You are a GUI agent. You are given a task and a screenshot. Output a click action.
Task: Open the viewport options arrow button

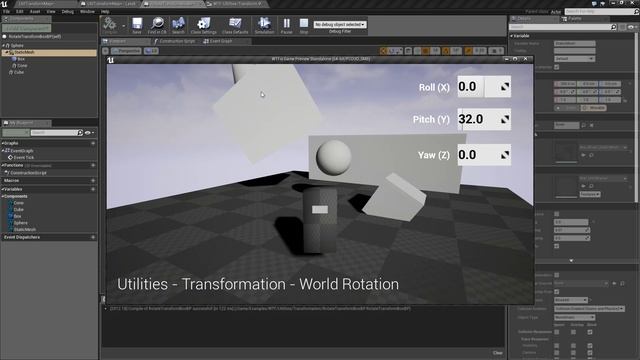click(105, 51)
